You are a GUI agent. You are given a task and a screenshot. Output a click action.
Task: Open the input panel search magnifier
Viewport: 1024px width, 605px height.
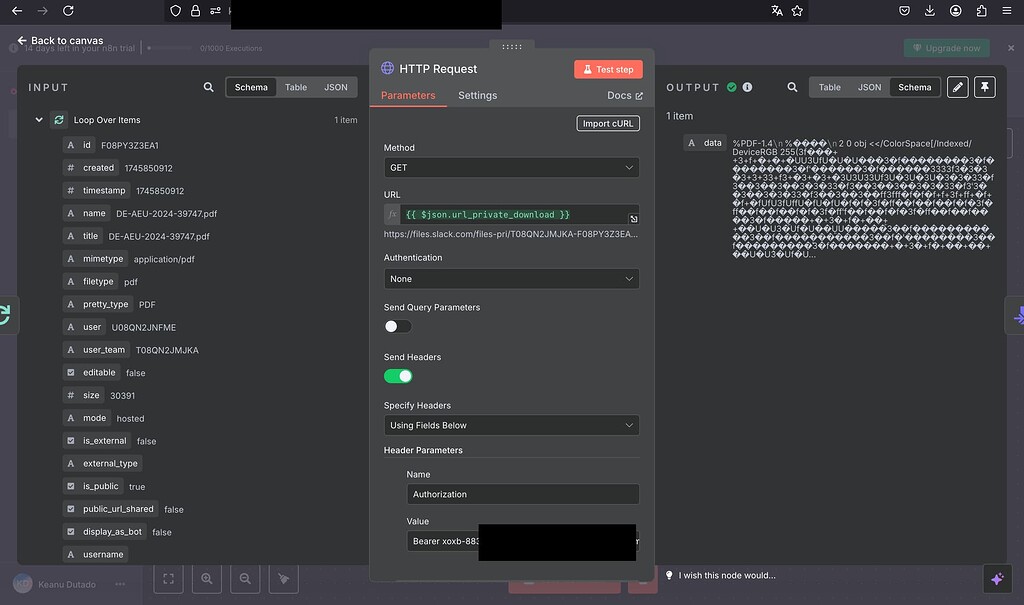208,87
